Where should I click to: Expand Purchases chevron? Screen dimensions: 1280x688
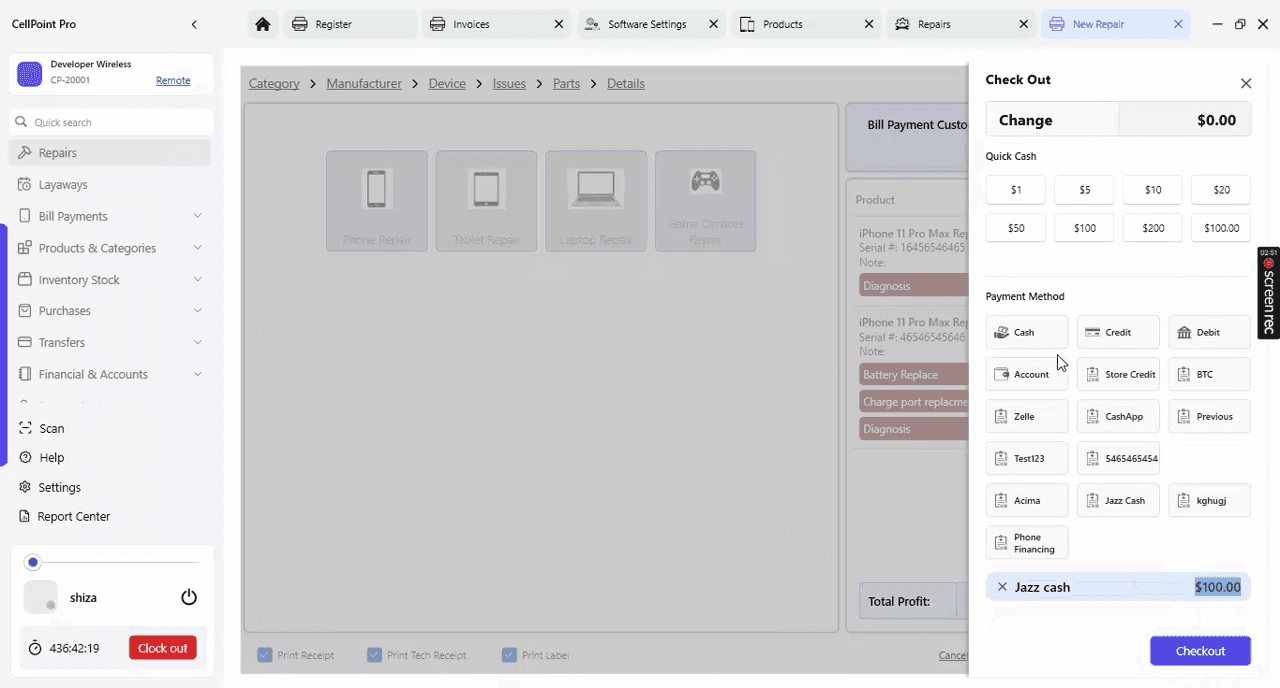coord(197,311)
